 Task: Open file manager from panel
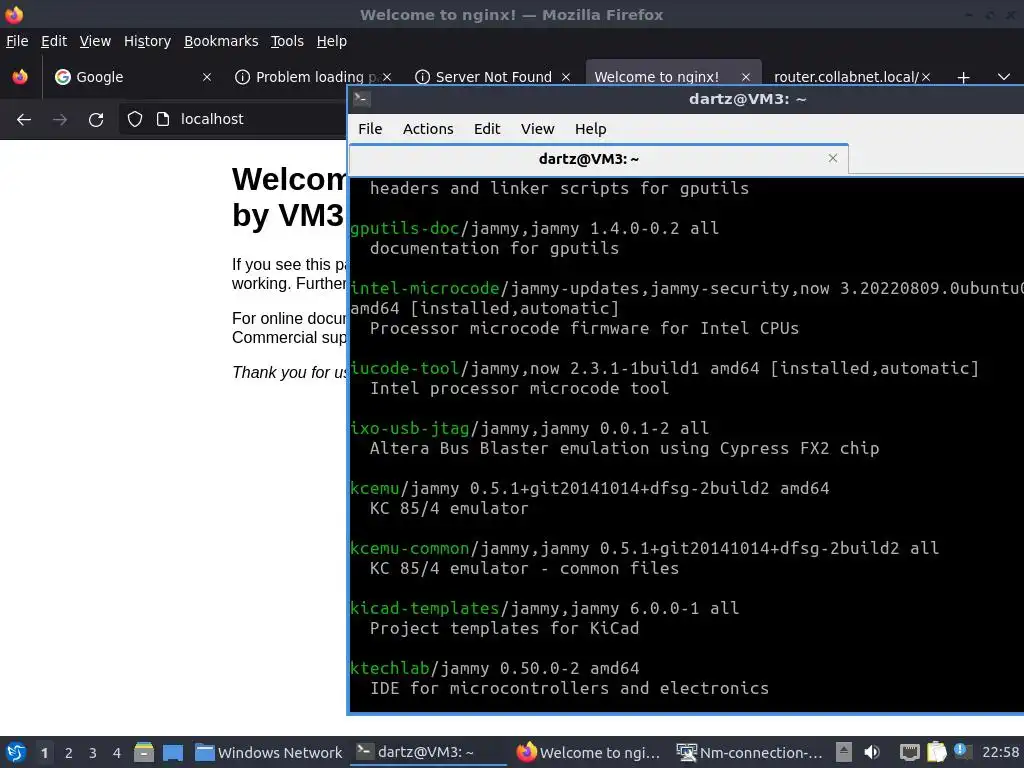click(x=144, y=752)
